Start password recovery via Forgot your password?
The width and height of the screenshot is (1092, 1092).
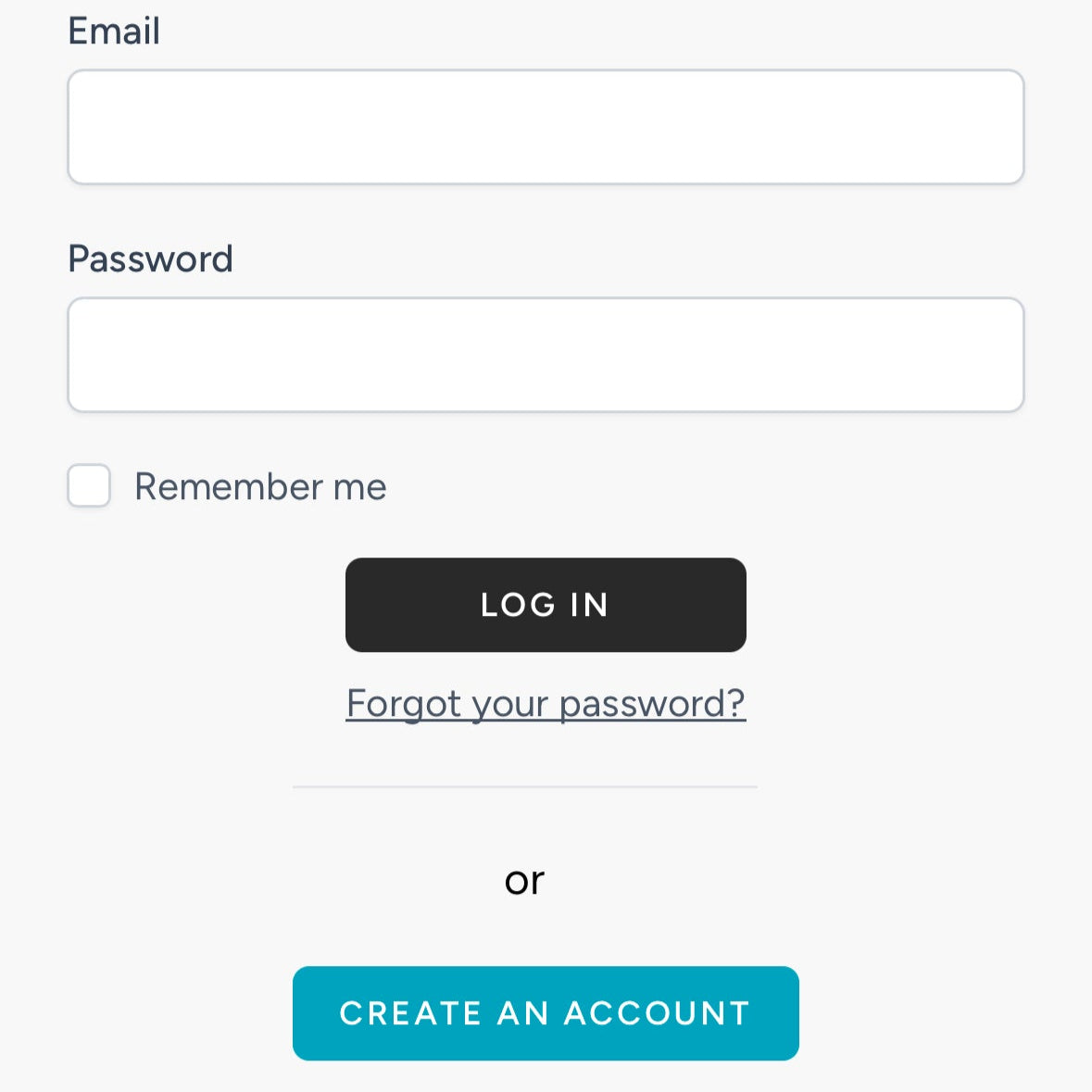[546, 703]
